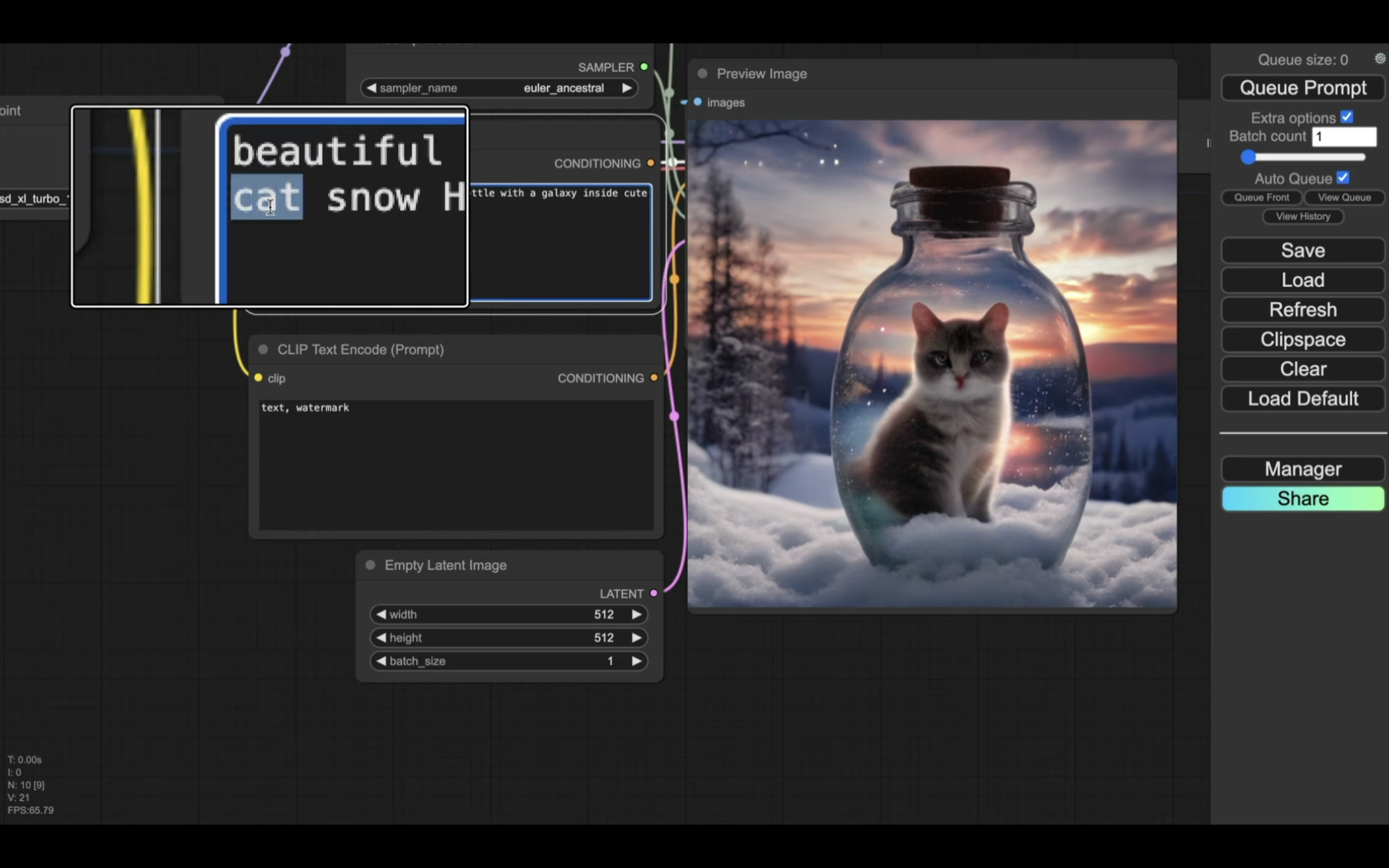Image resolution: width=1389 pixels, height=868 pixels.
Task: Increase height with right arrow
Action: point(637,638)
